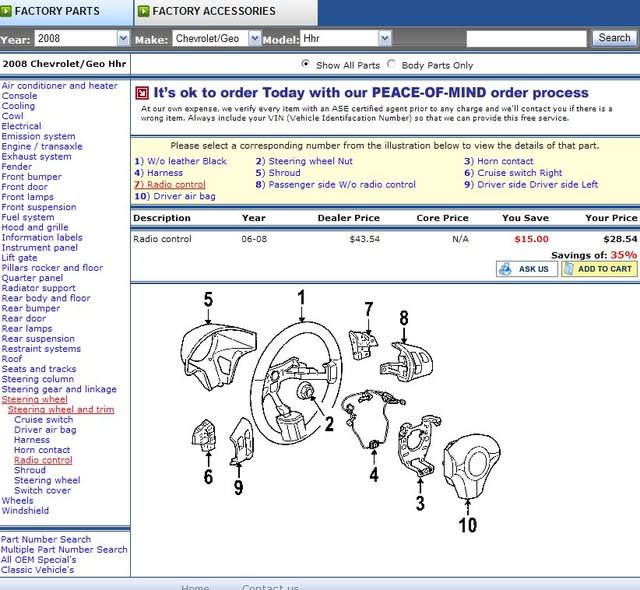Select part 5 shroud in the diagram
The height and width of the screenshot is (590, 640).
tap(218, 356)
